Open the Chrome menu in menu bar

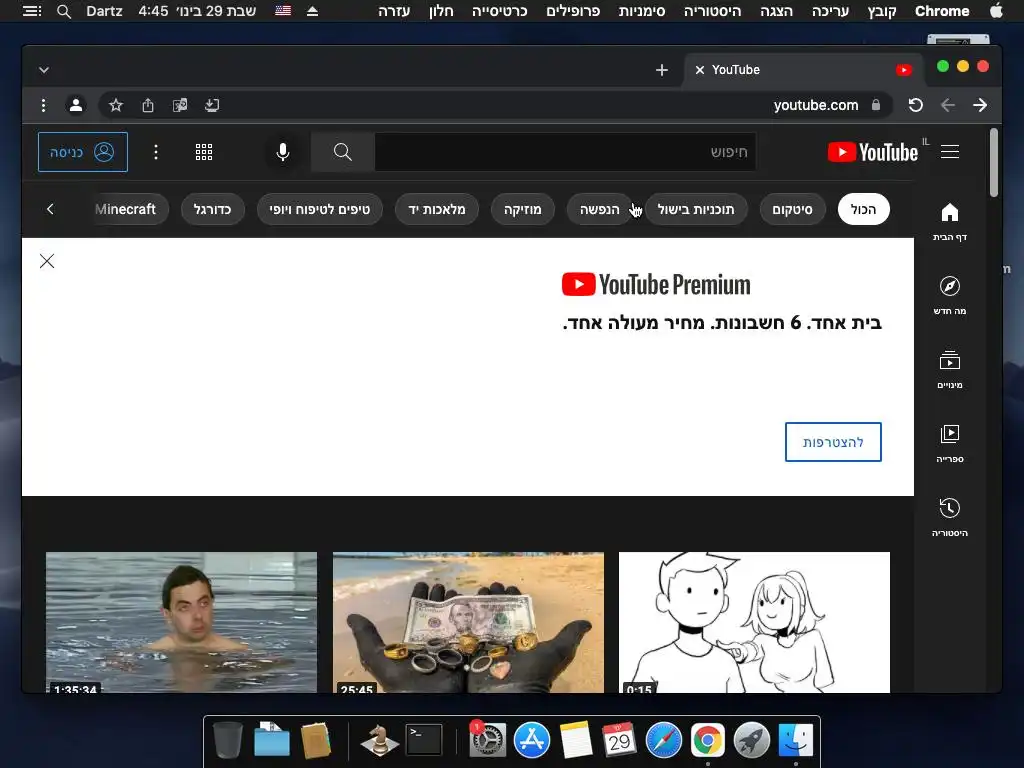click(942, 11)
